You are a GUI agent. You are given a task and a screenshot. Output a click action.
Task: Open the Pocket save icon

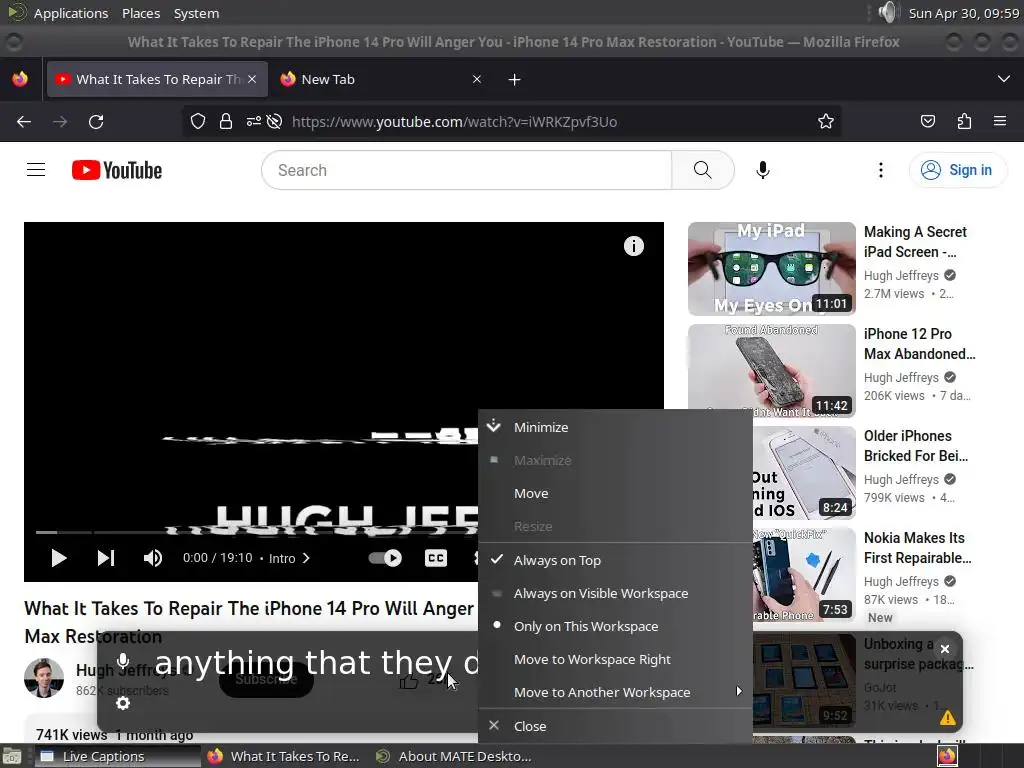pos(928,121)
